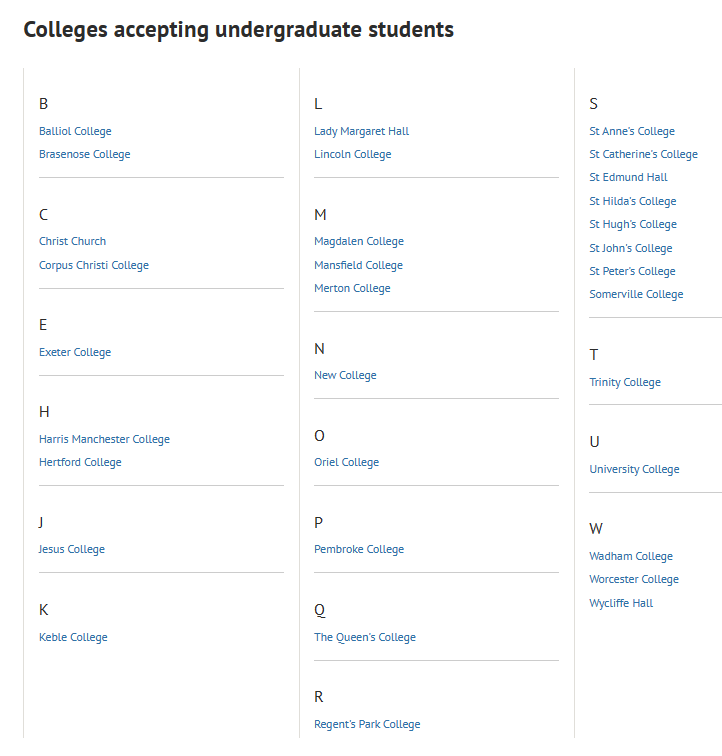The height and width of the screenshot is (756, 722).
Task: Go to Brasenose College page
Action: pos(84,154)
